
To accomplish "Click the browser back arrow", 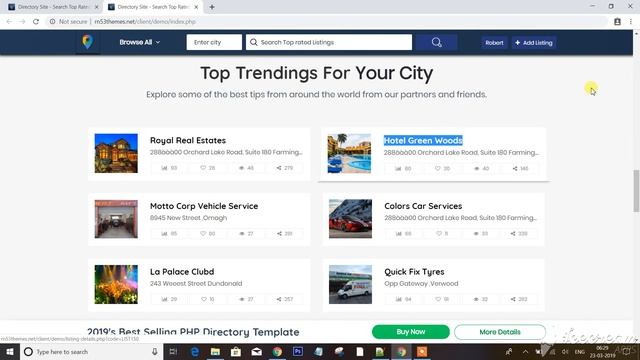I will (9, 22).
